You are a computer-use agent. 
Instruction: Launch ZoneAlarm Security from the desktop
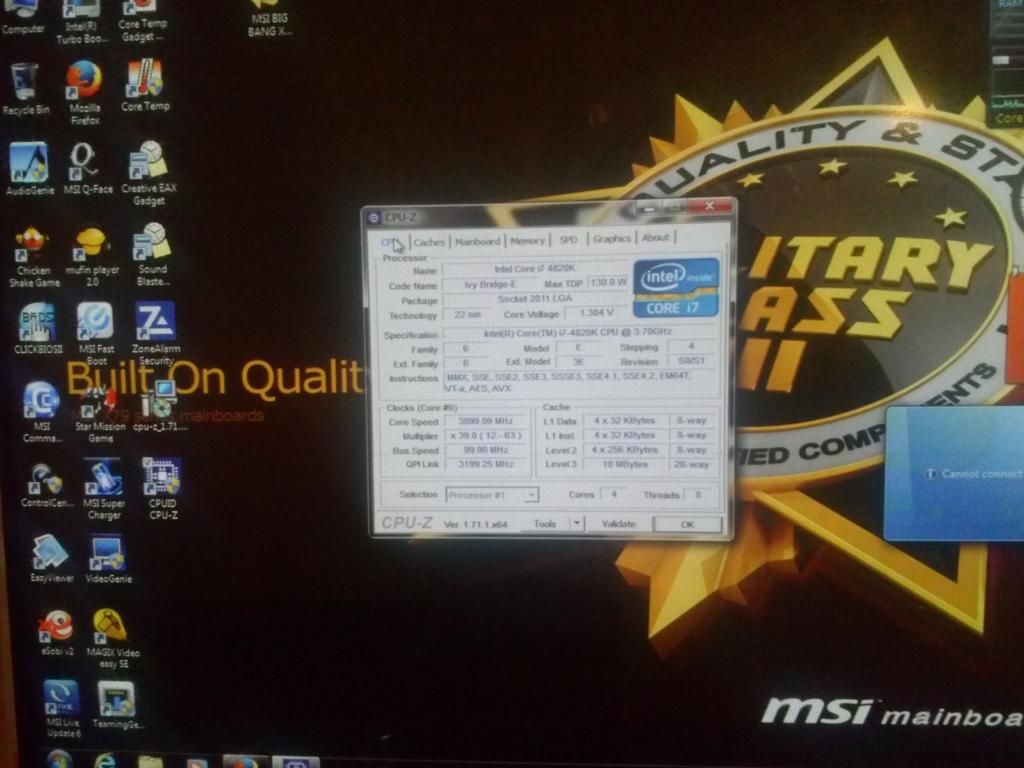155,334
